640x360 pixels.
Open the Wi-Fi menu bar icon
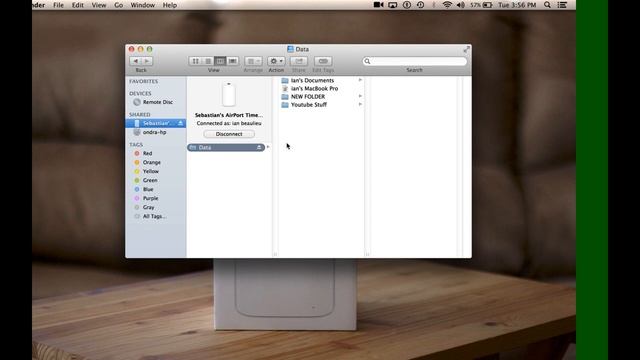pyautogui.click(x=447, y=5)
